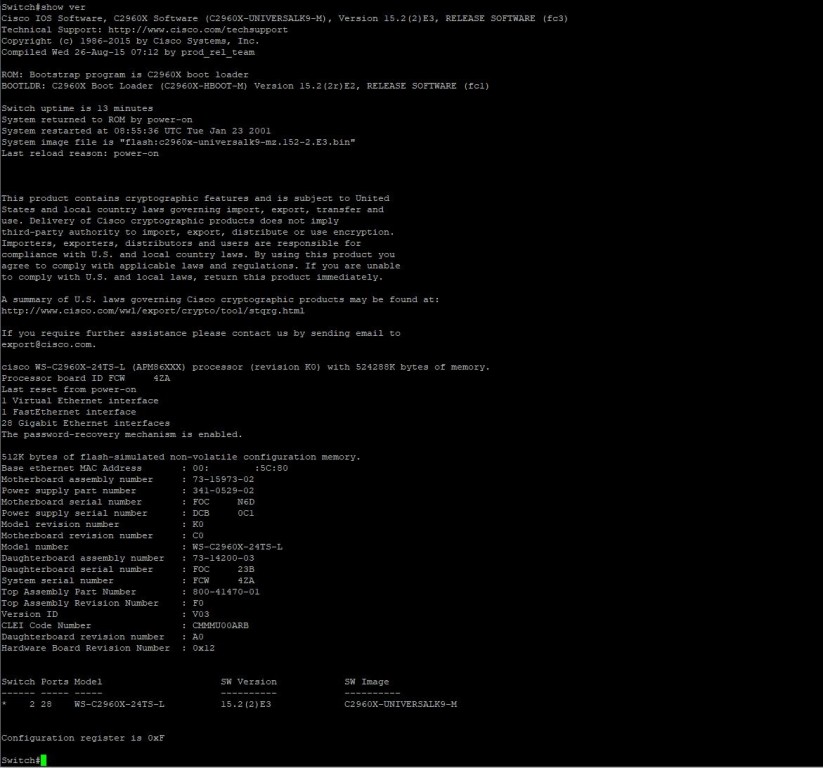823x768 pixels.
Task: Click the Daughterboard revision number A0
Action: 198,637
